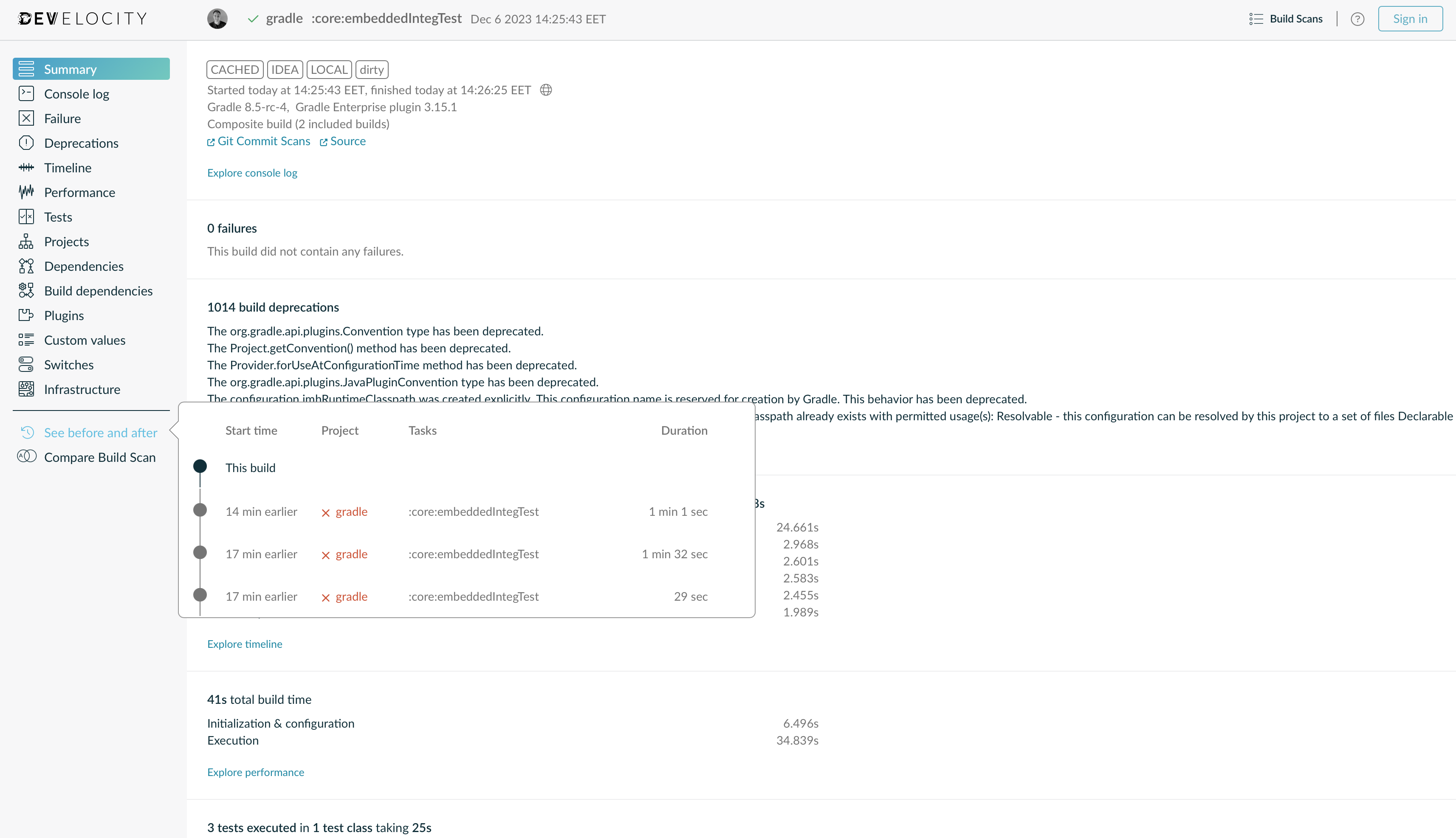Open the Git Commit Scans link

click(263, 141)
